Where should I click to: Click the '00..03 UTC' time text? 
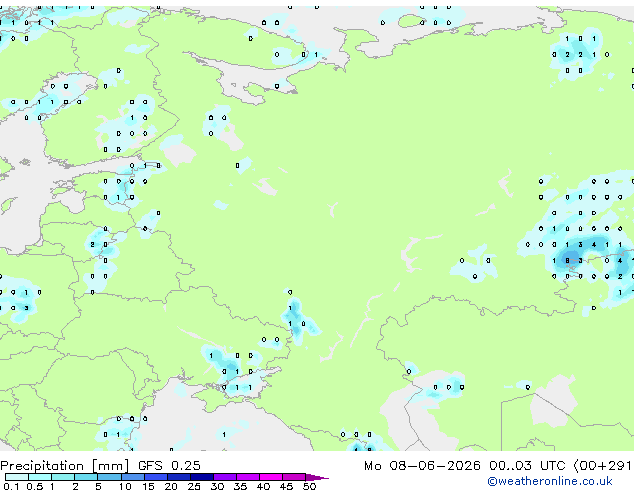[x=527, y=466]
